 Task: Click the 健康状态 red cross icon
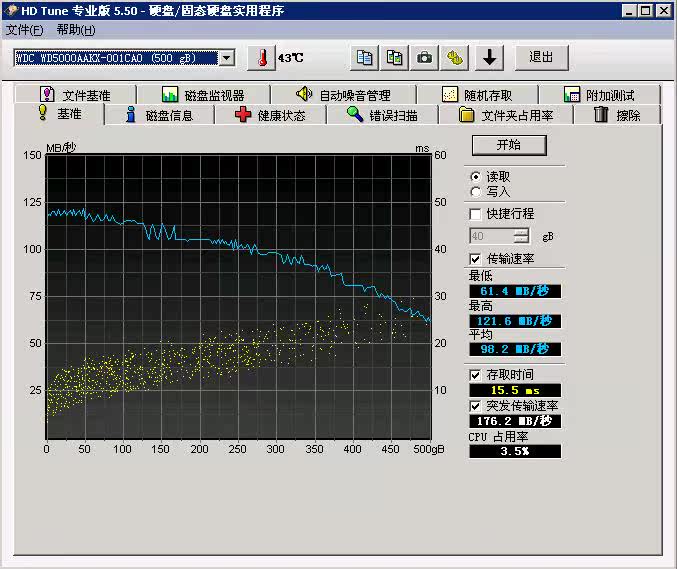[x=243, y=114]
